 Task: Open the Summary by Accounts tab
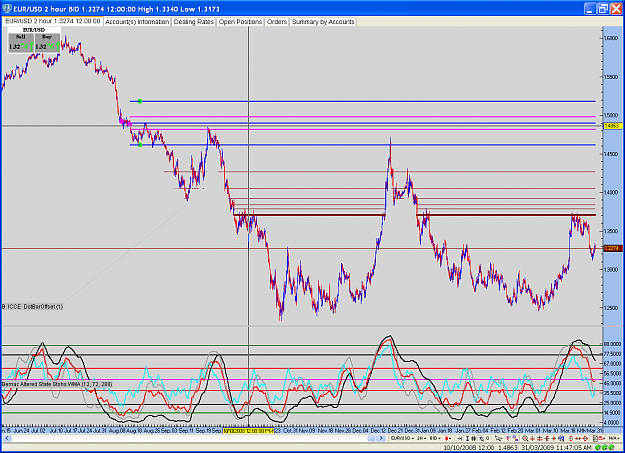(323, 22)
